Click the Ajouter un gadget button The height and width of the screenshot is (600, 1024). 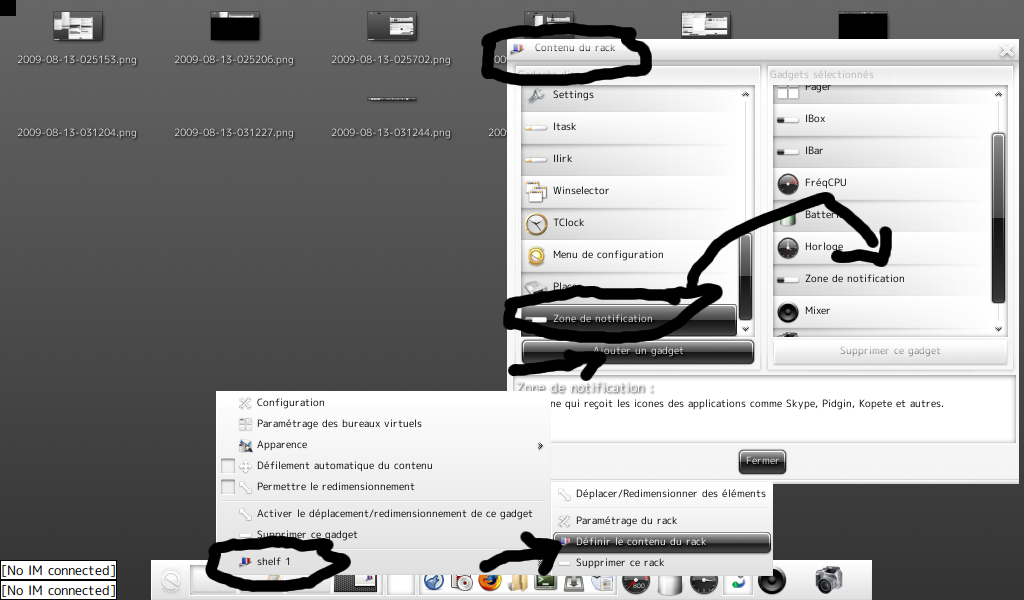tap(638, 351)
